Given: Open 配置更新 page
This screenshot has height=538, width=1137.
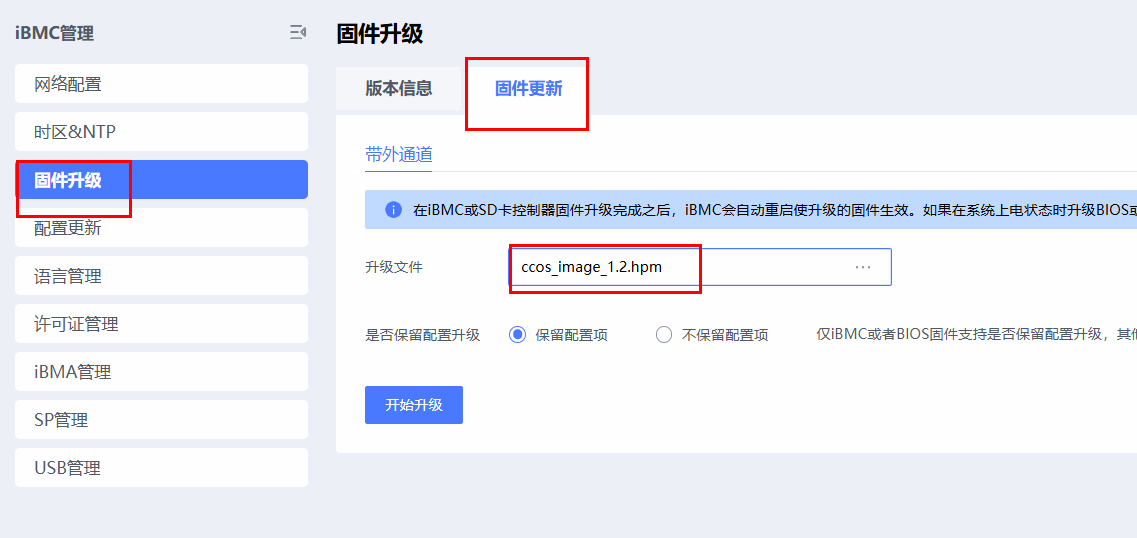Looking at the screenshot, I should click(x=161, y=228).
